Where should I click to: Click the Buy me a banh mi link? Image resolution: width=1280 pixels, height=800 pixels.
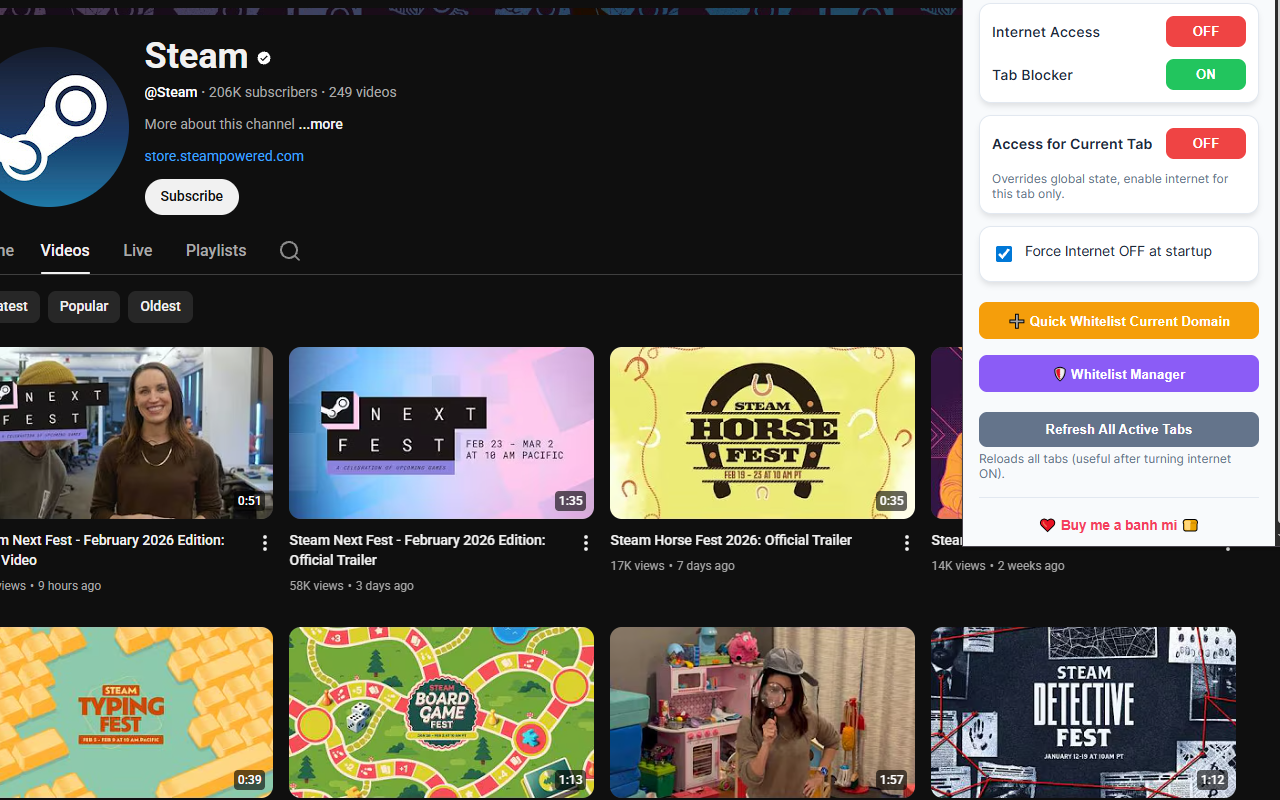(1119, 525)
